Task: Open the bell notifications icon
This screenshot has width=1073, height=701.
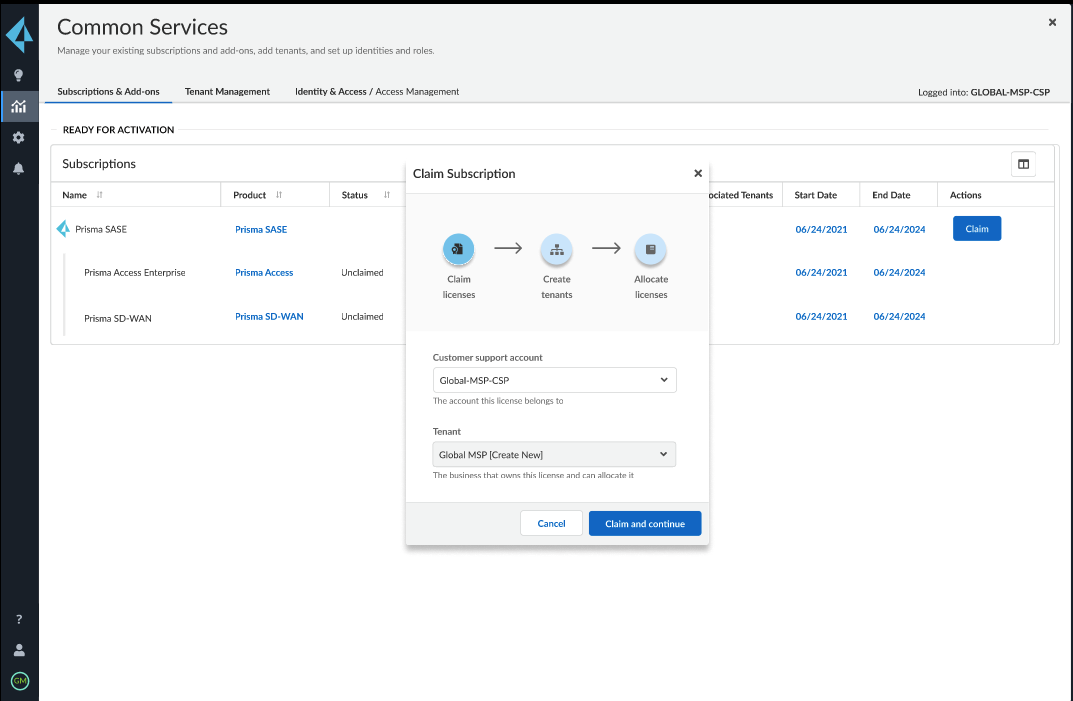Action: (18, 168)
